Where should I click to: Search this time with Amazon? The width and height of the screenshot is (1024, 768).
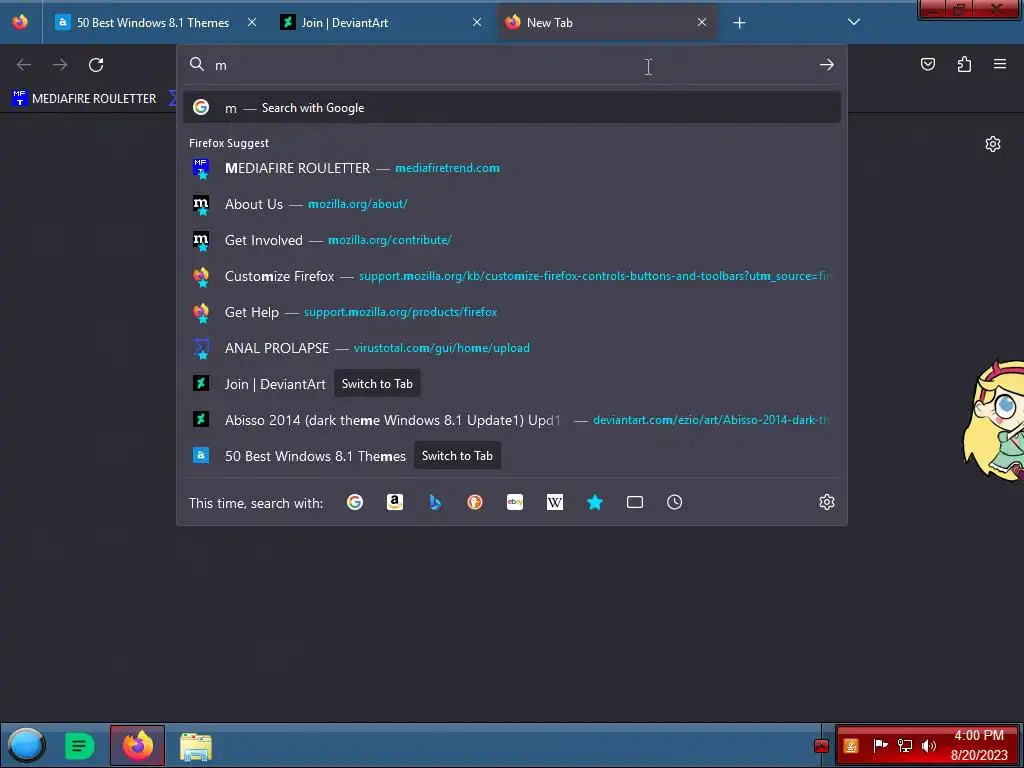click(394, 502)
